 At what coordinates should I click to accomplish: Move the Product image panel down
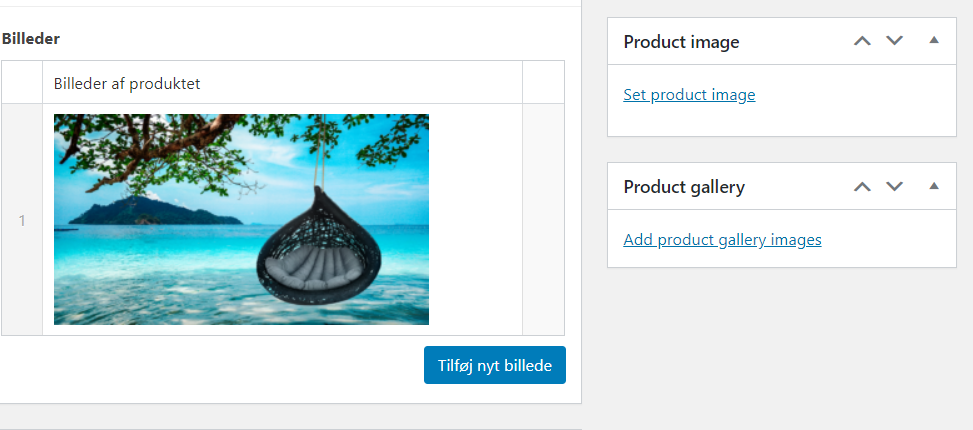tap(895, 41)
